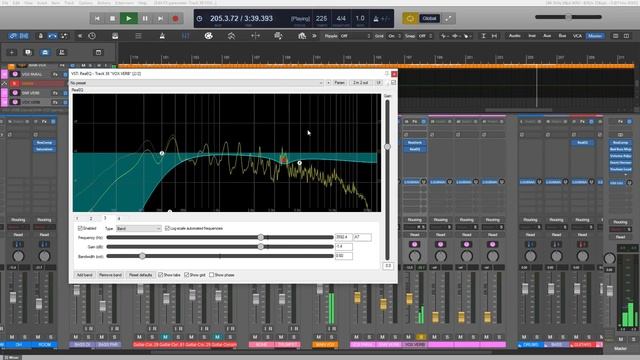Click the metronome icon in the transport display

376,19
